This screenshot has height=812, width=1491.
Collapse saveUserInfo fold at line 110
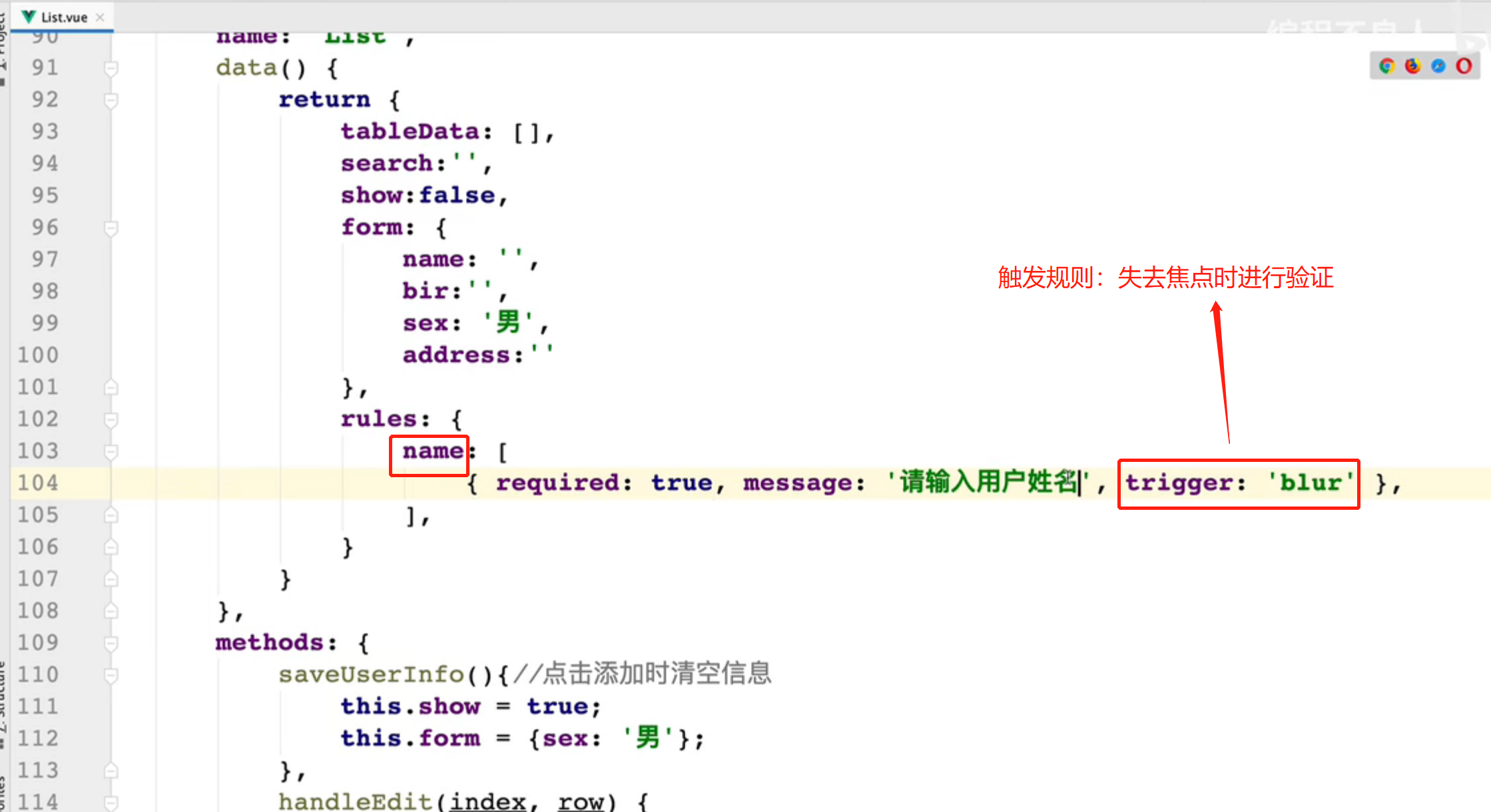(111, 675)
